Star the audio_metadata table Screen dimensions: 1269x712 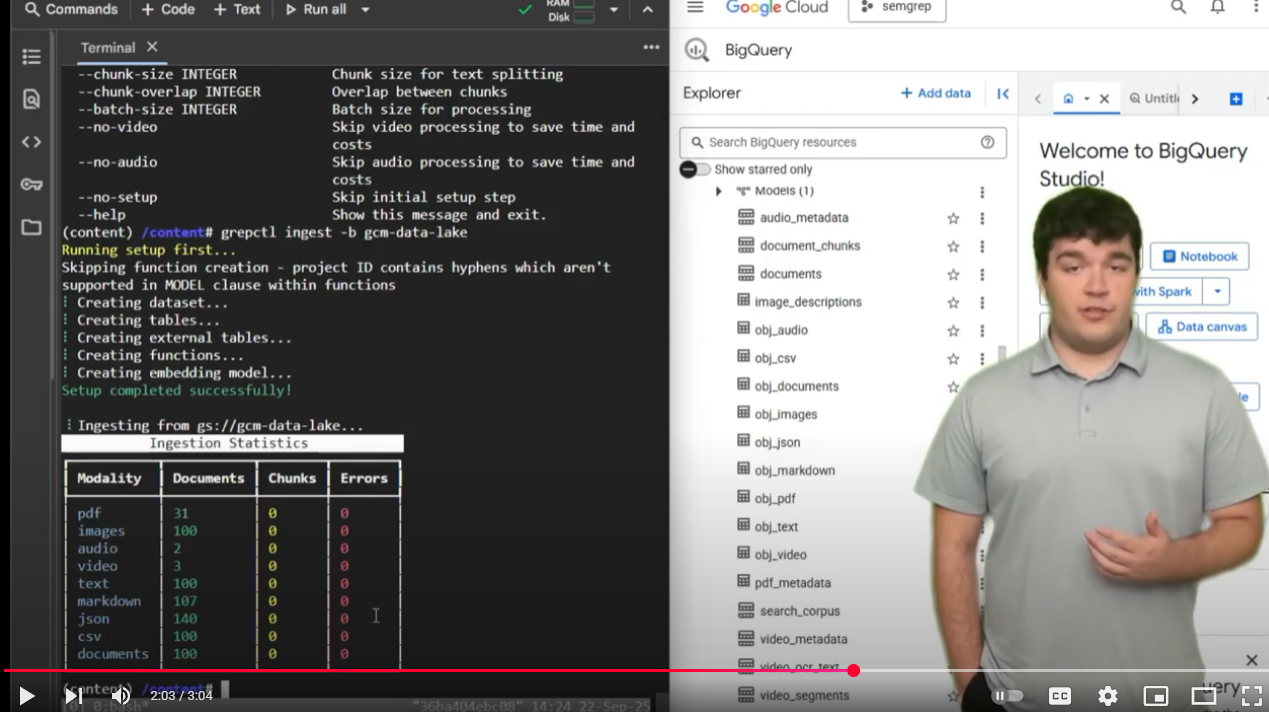coord(953,218)
